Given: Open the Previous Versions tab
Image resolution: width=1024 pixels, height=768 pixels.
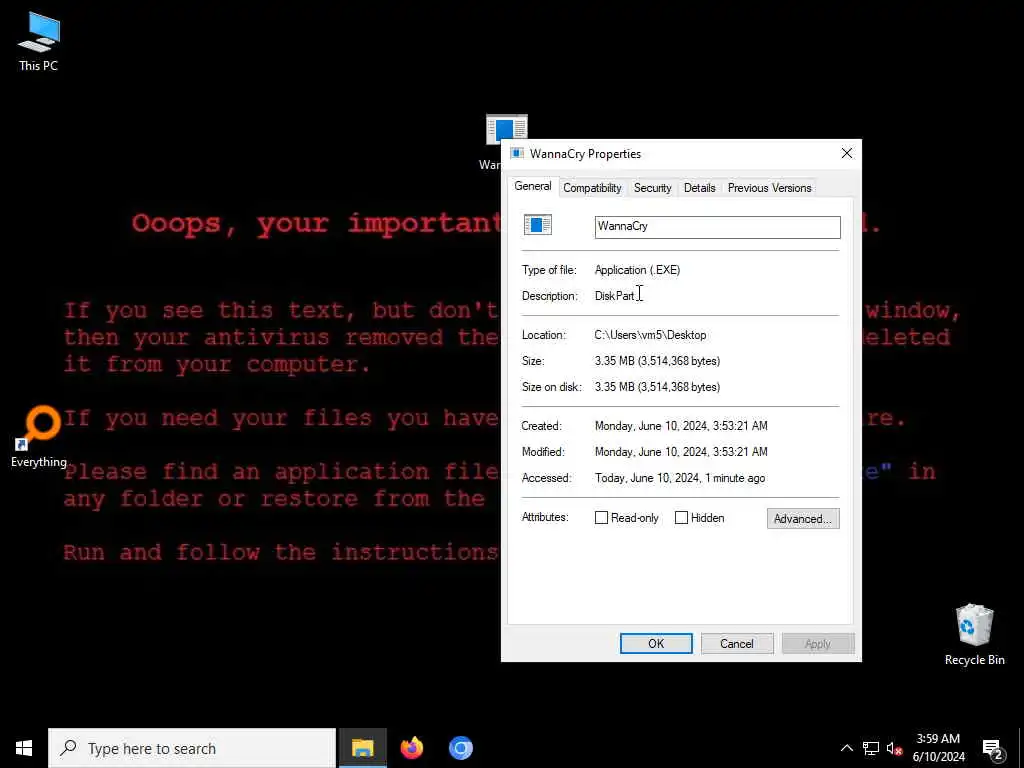Looking at the screenshot, I should click(x=769, y=188).
